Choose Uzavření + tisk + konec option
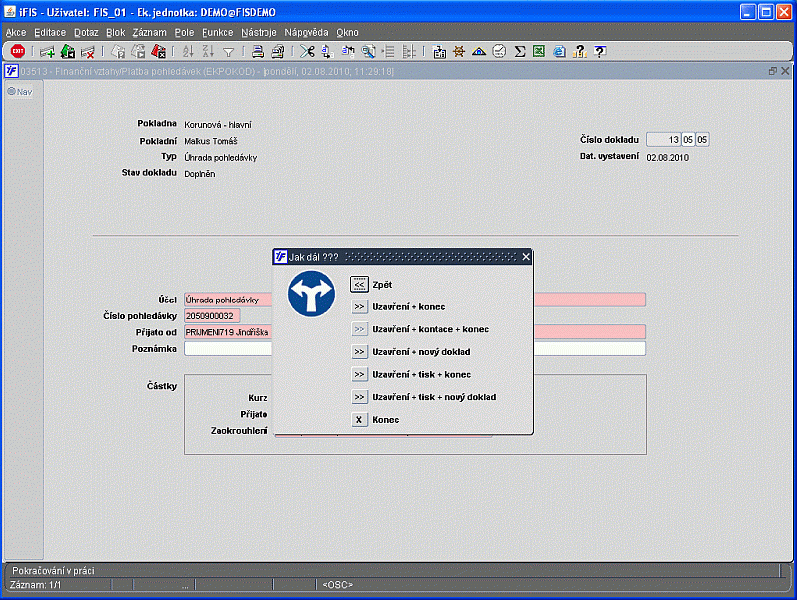 360,374
